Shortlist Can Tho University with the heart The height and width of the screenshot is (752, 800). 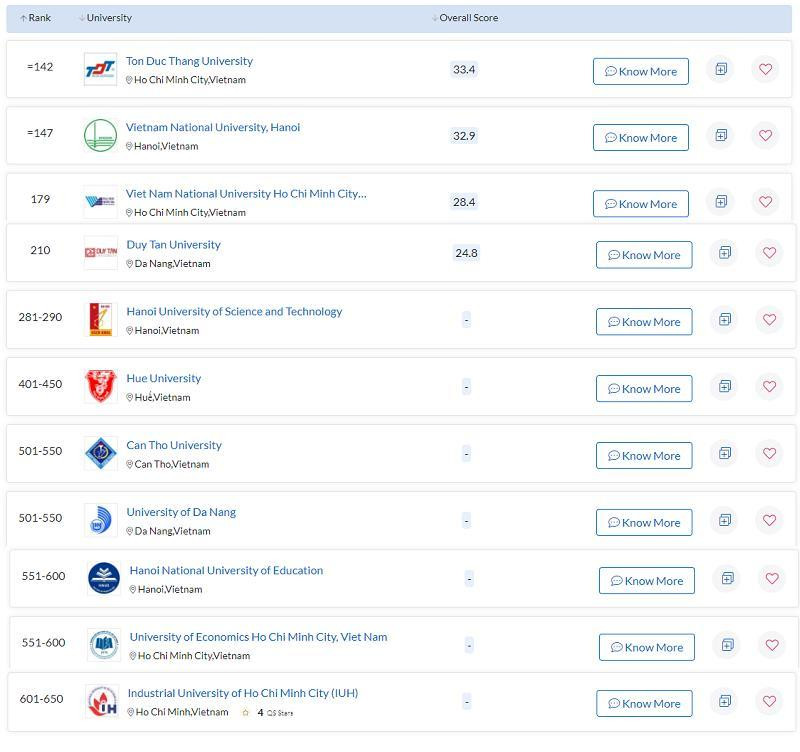[x=769, y=454]
